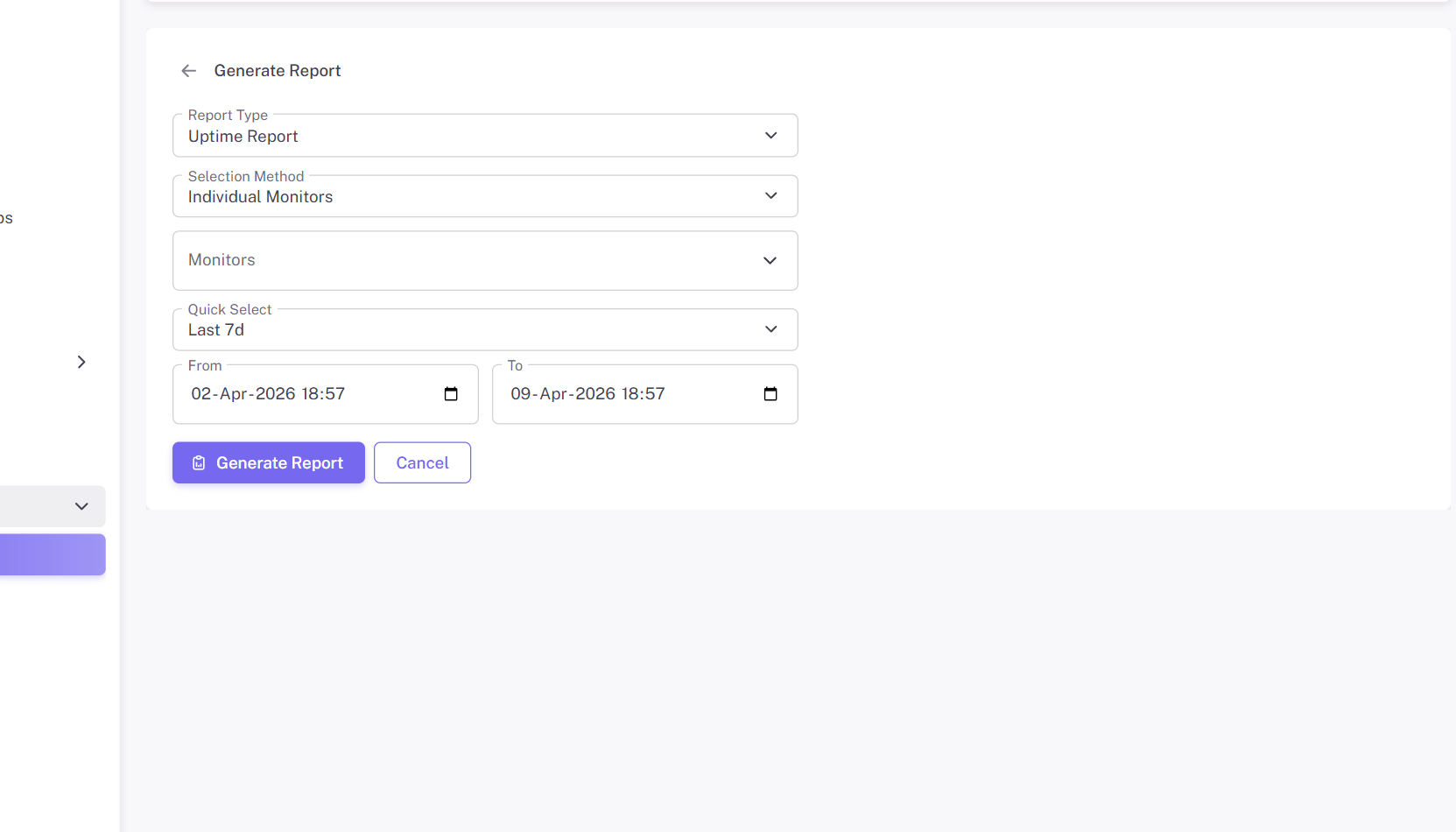Screen dimensions: 1456x832
Task: Click the chevron on the Selection Method field
Action: pyautogui.click(x=771, y=195)
